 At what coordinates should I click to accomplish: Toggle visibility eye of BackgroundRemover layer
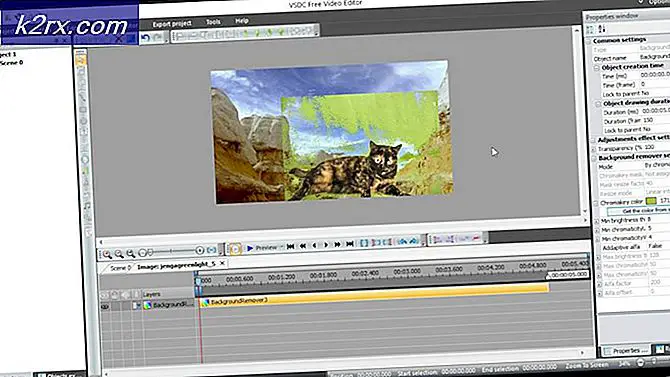pos(105,306)
